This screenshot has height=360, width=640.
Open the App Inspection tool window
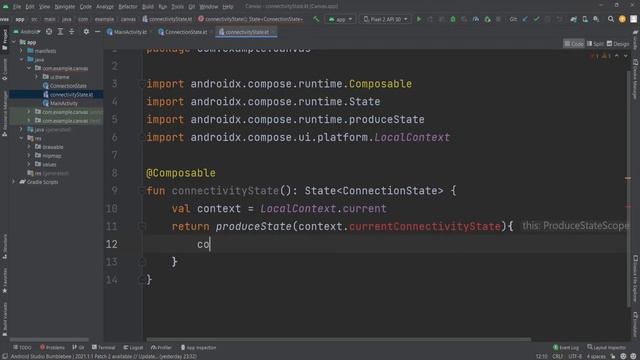(198, 347)
